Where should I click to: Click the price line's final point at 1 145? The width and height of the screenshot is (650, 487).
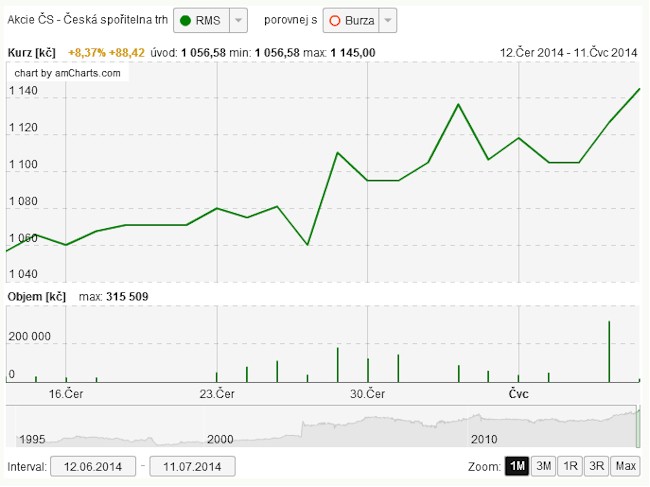[x=639, y=89]
